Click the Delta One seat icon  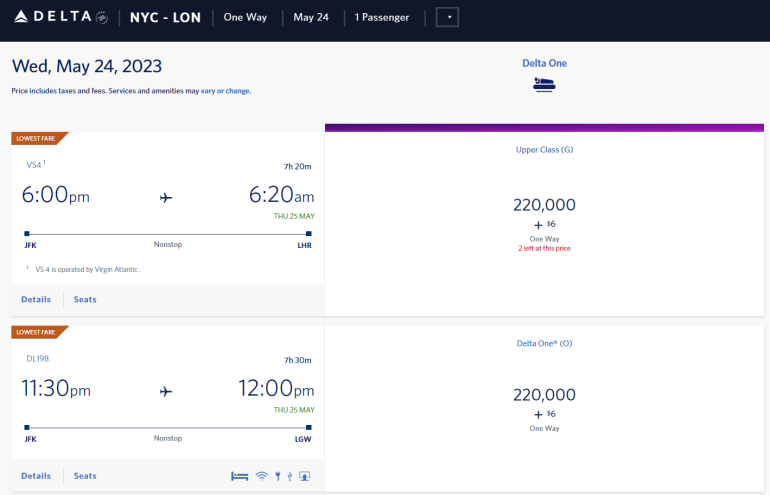[544, 85]
